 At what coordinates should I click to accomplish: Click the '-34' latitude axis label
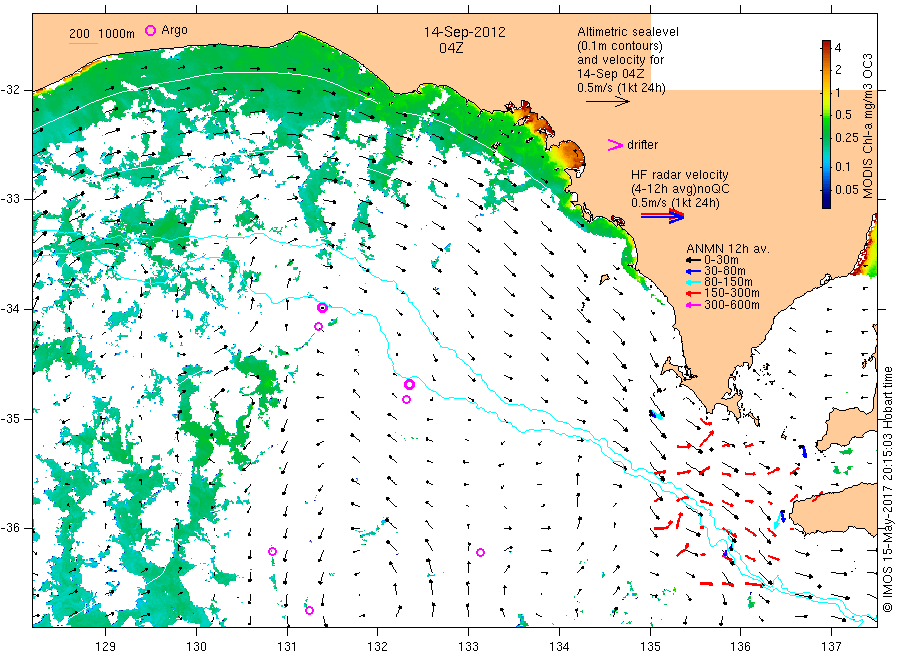(x=11, y=309)
